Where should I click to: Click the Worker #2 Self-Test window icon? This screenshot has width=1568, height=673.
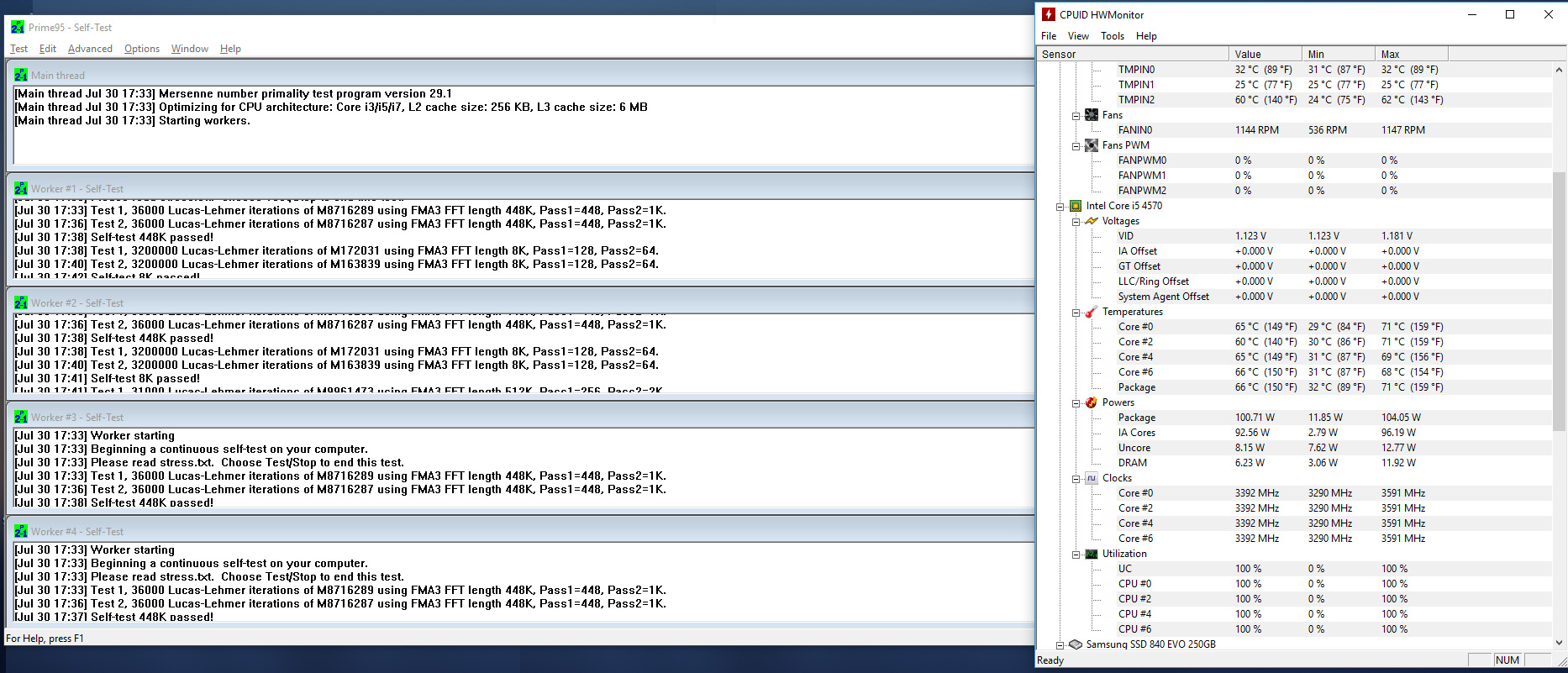tap(21, 303)
